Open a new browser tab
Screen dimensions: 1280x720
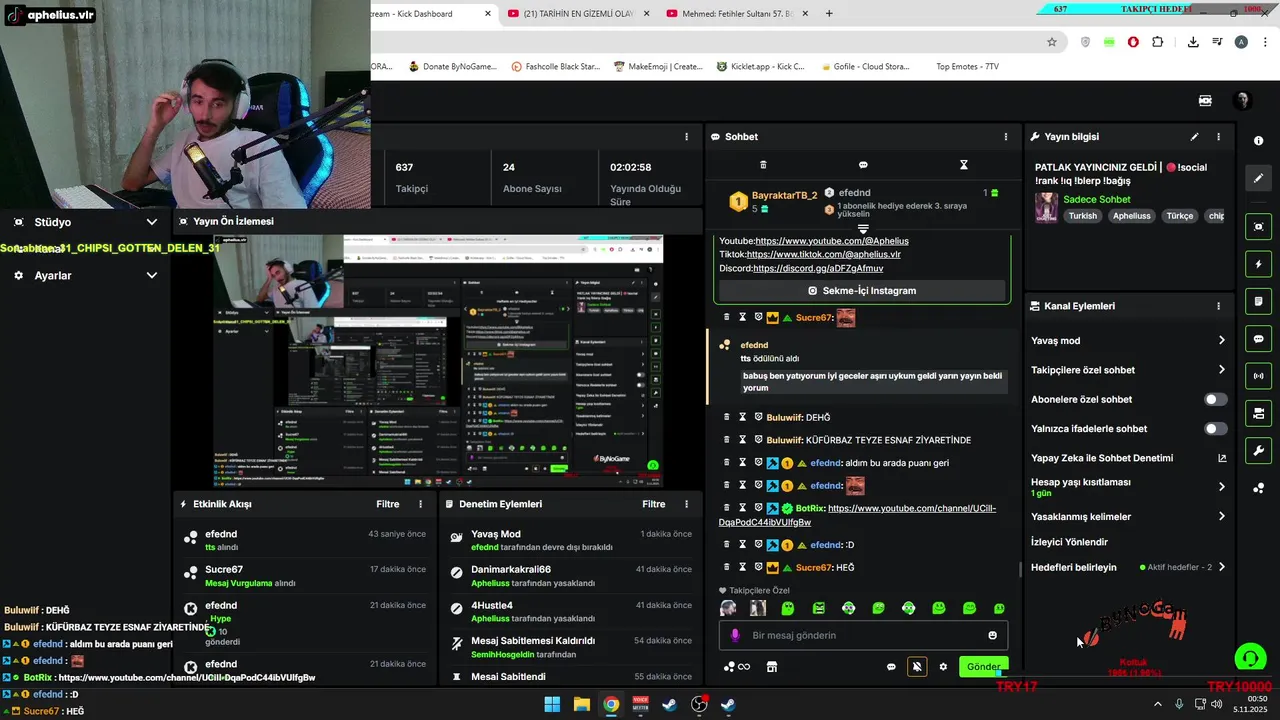point(829,14)
